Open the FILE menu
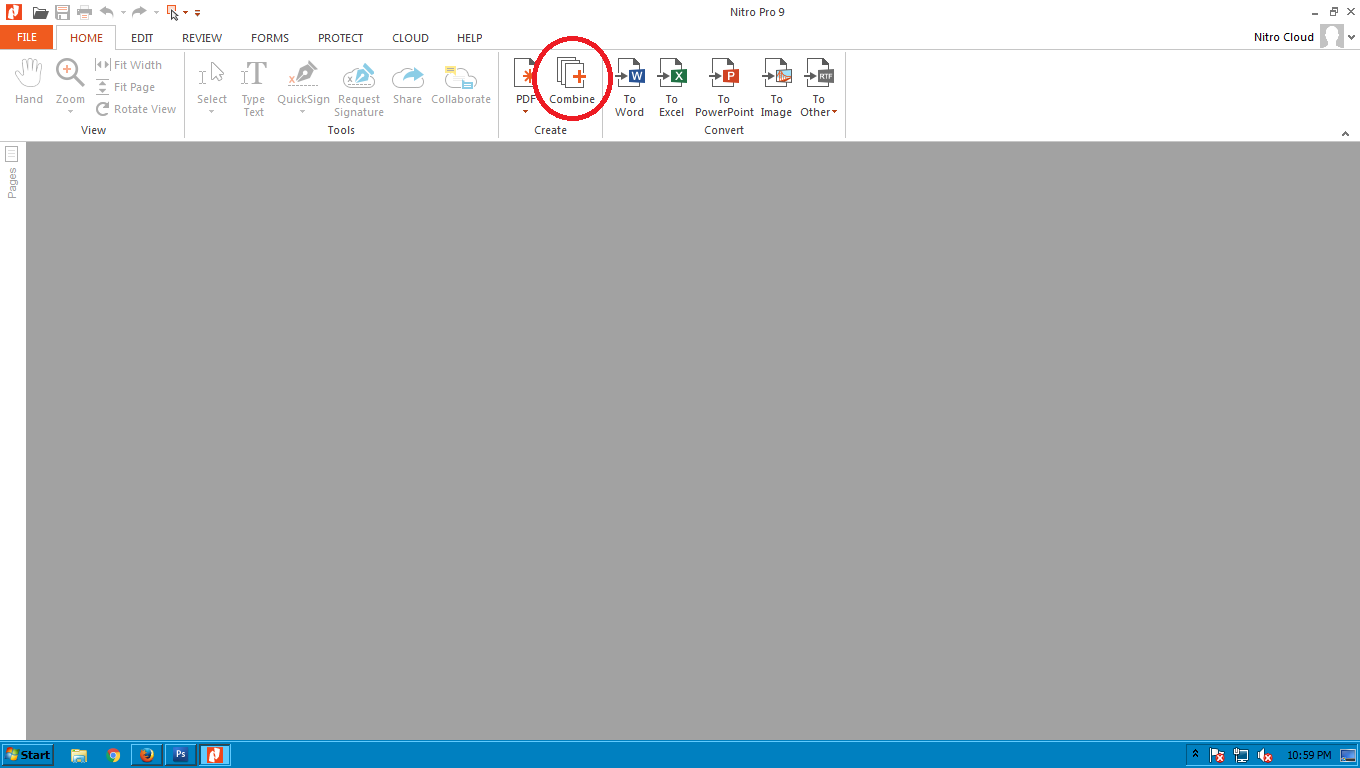 click(x=26, y=37)
